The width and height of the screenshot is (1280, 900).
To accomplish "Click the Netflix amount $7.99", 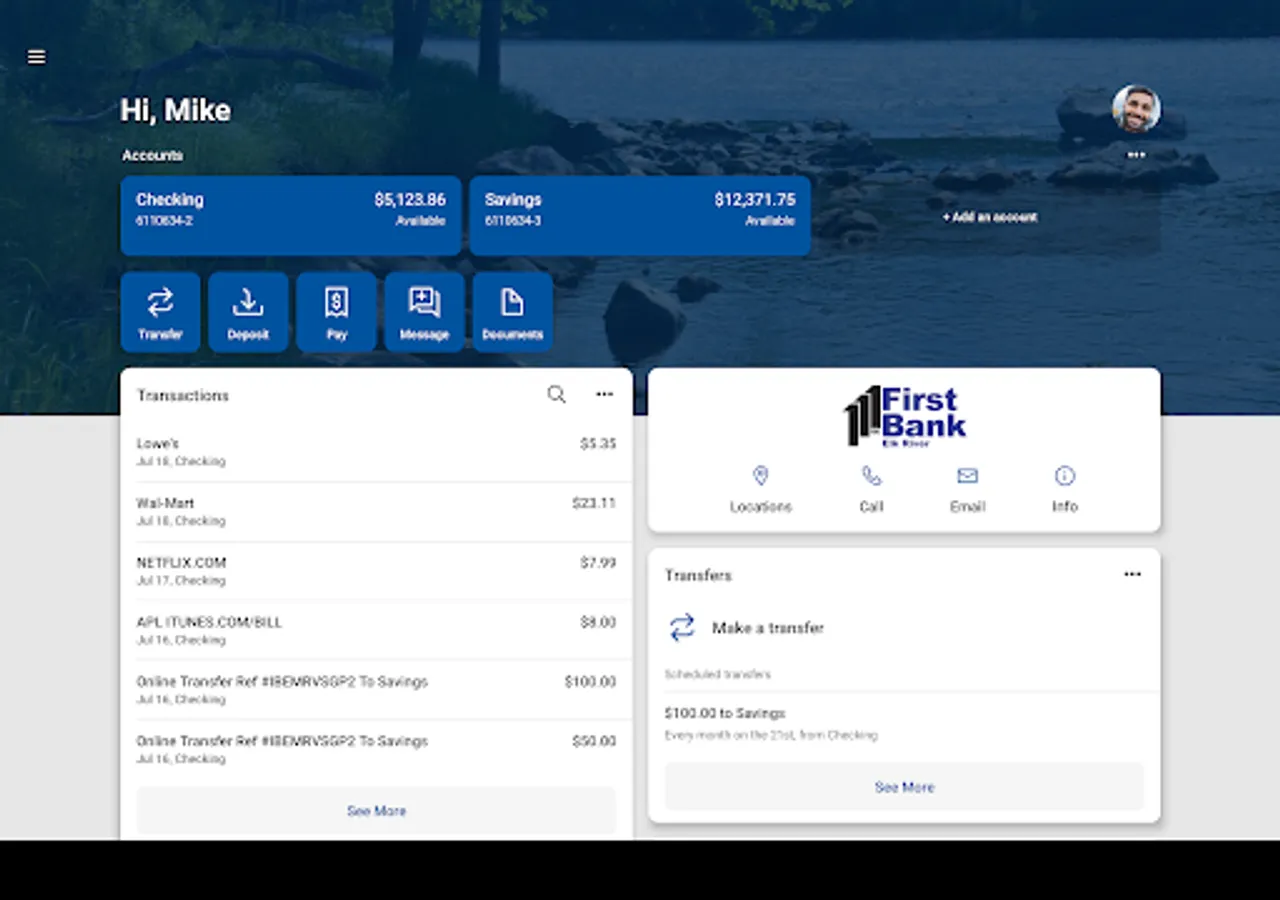I will pyautogui.click(x=598, y=563).
